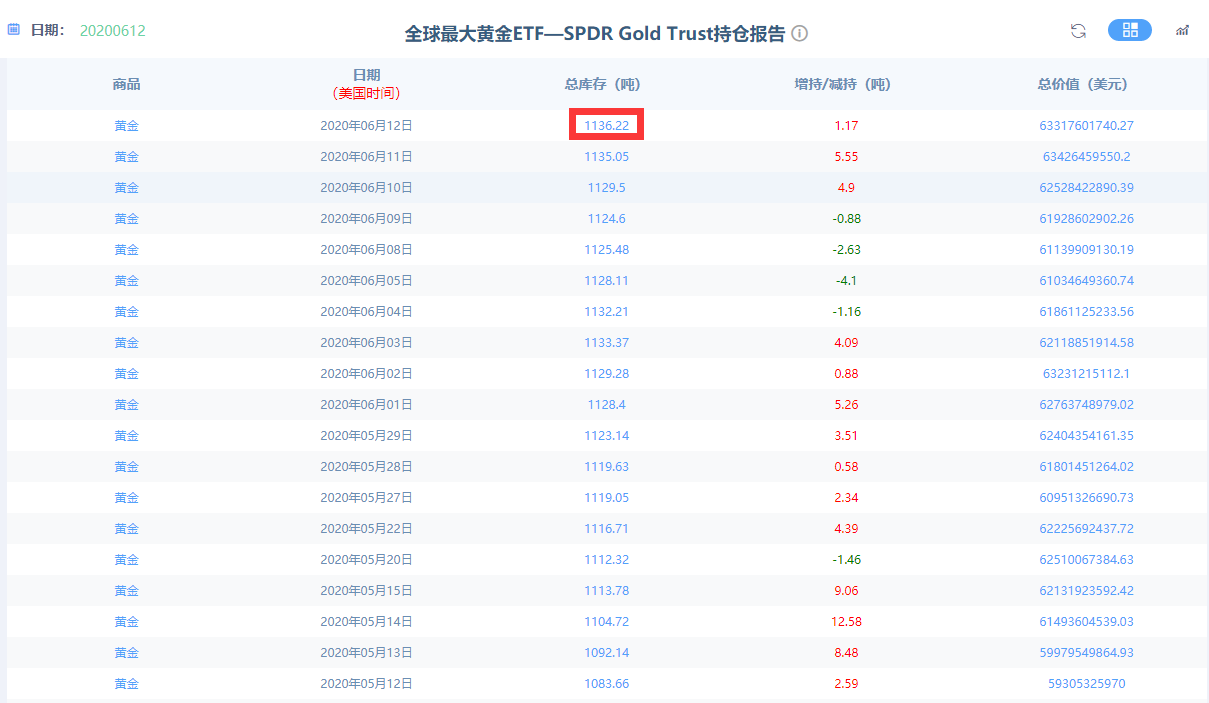Click total value 59305325970
Image resolution: width=1209 pixels, height=703 pixels.
click(1087, 684)
